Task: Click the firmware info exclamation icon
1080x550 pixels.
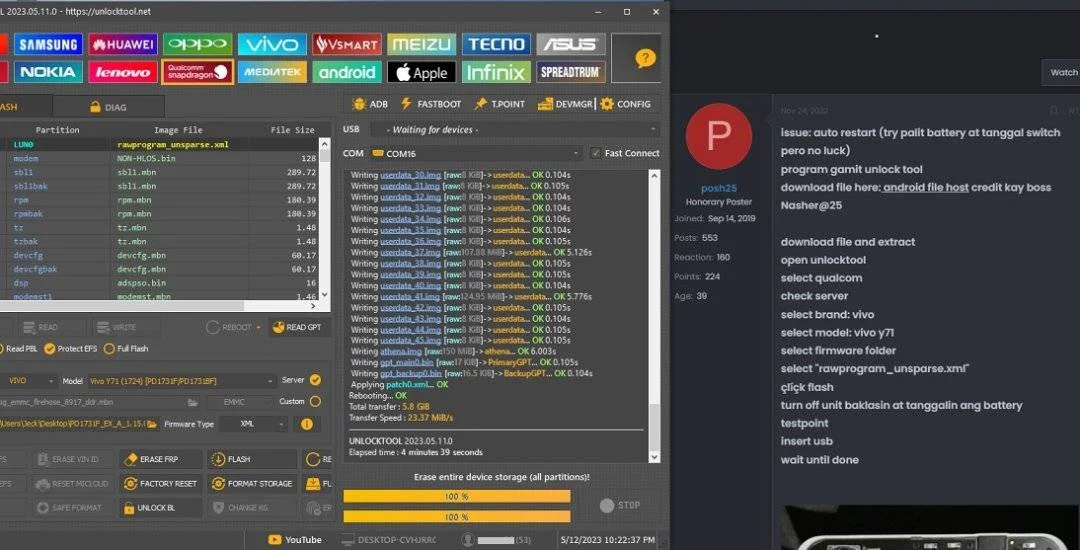Action: [307, 424]
